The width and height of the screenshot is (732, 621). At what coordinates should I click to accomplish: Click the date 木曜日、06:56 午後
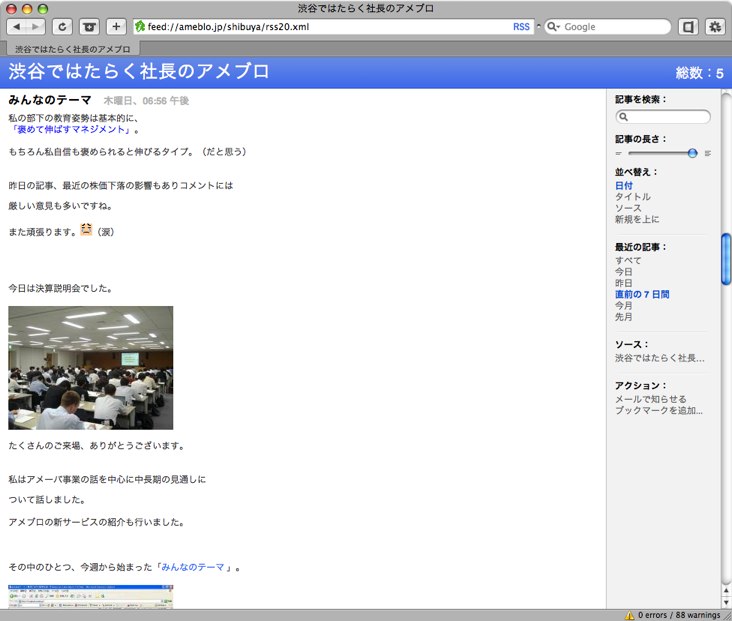point(146,101)
